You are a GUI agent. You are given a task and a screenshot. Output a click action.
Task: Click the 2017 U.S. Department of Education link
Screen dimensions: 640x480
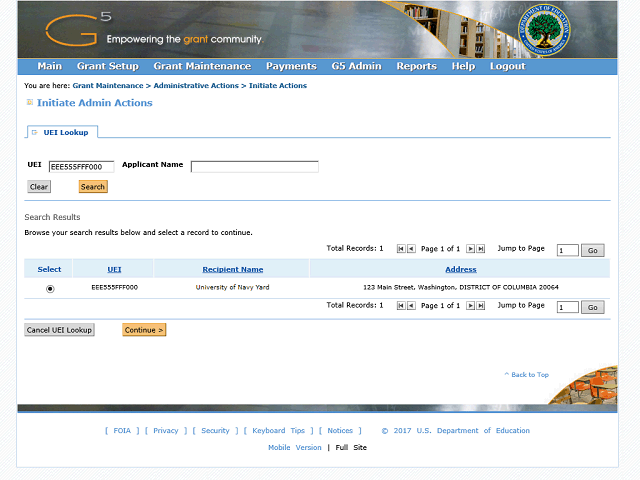(456, 431)
